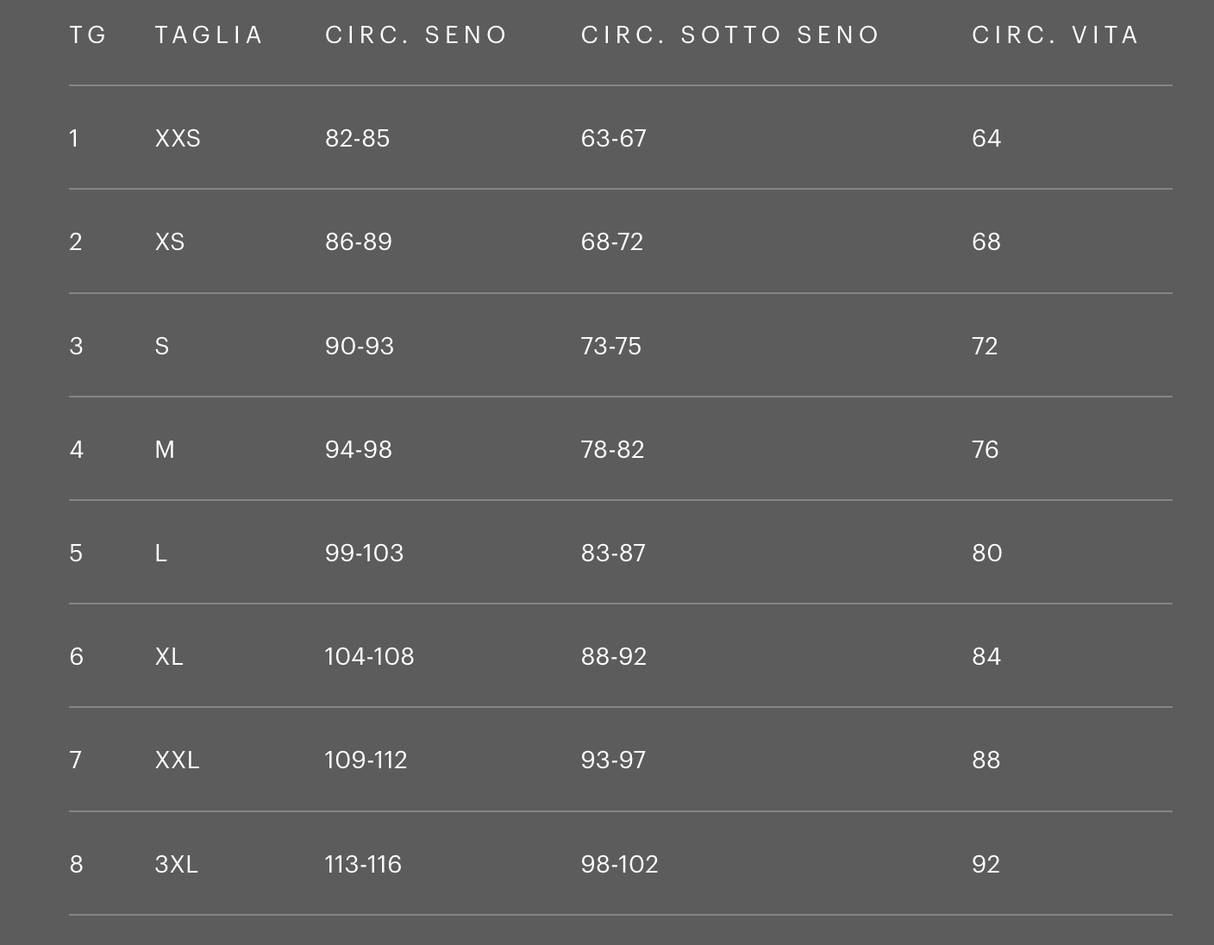Select underbust range 88-92
The image size is (1214, 945).
[x=614, y=657]
